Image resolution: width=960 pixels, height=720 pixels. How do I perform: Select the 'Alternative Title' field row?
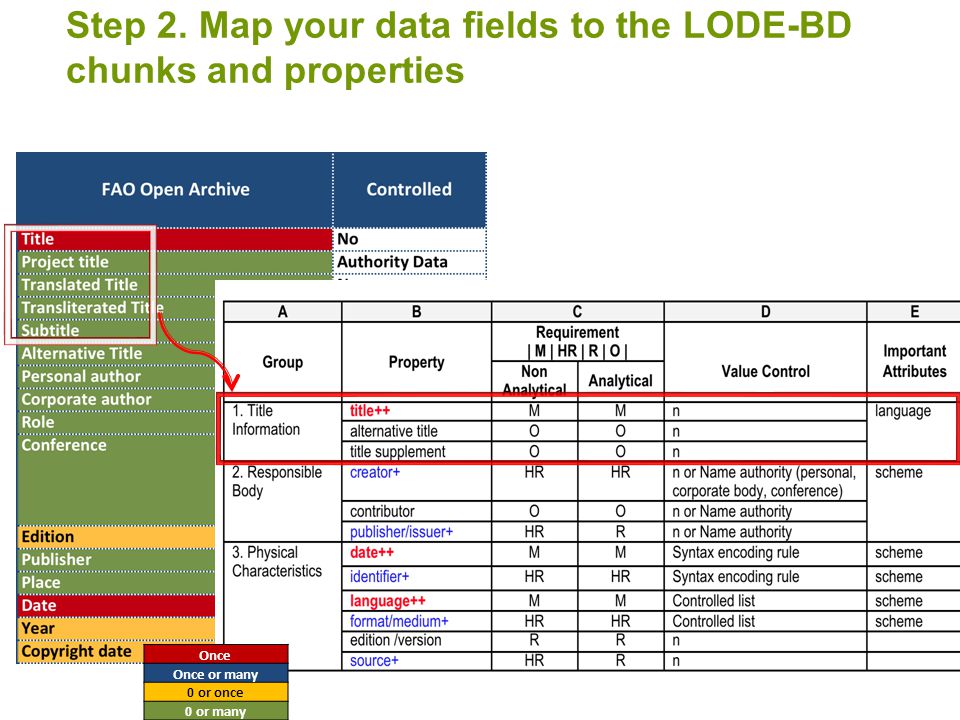pos(116,353)
